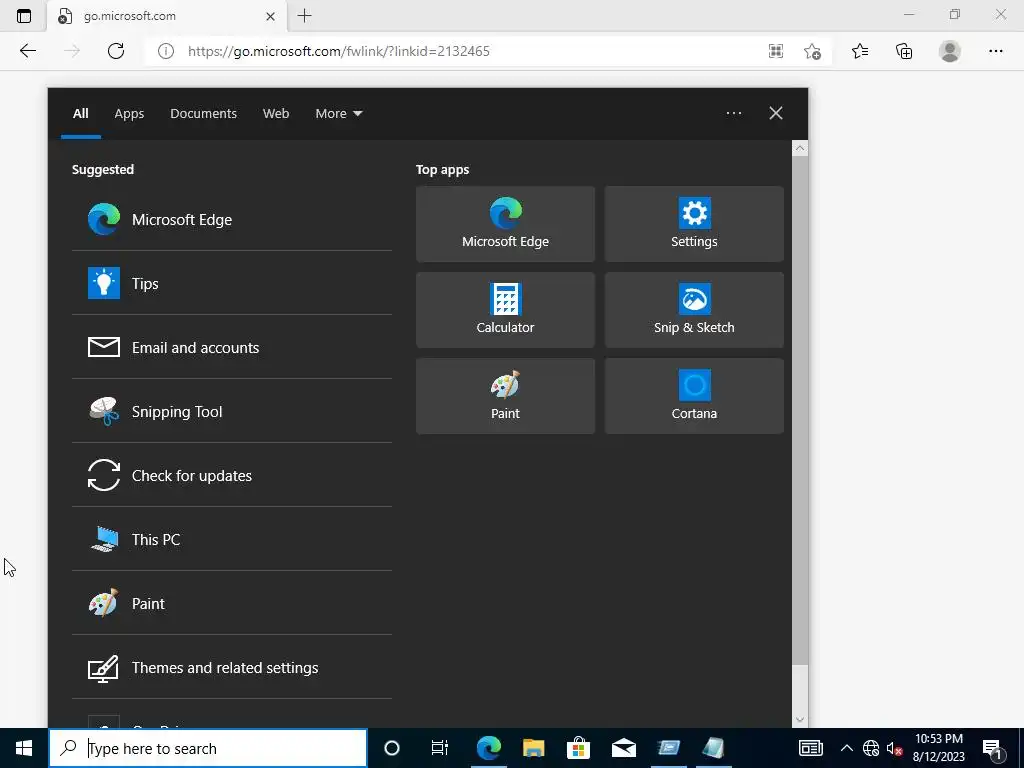Open Edge profile avatar
Image resolution: width=1024 pixels, height=768 pixels.
click(x=950, y=51)
